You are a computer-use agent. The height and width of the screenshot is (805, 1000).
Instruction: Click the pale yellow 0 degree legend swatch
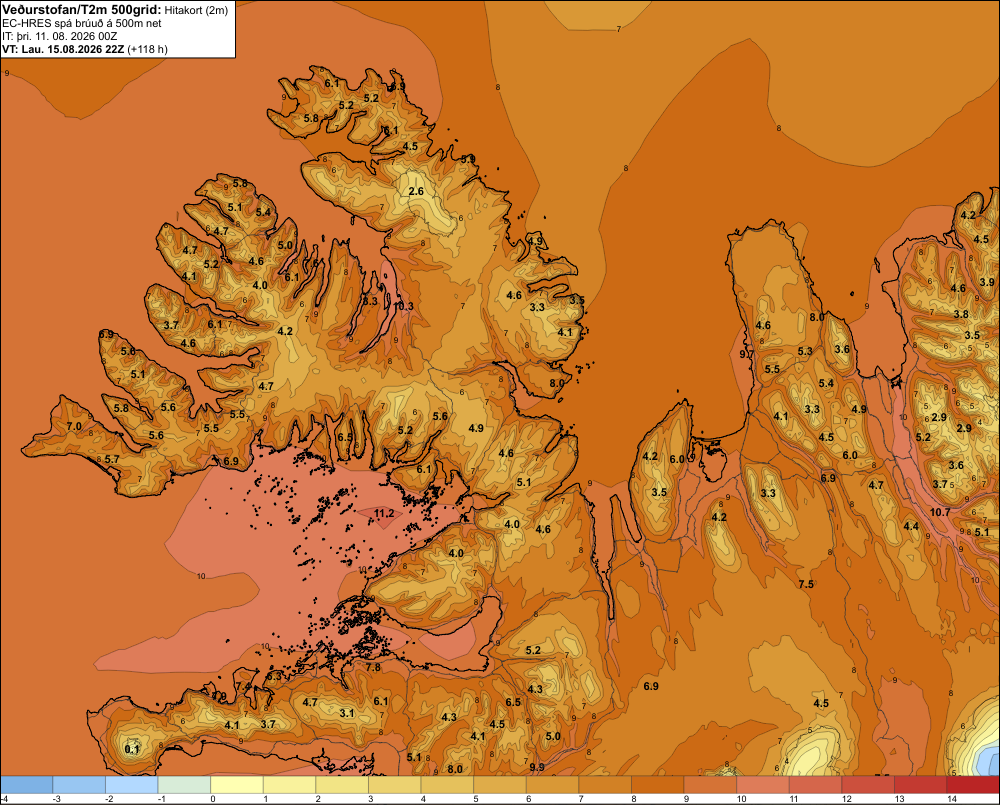[237, 785]
